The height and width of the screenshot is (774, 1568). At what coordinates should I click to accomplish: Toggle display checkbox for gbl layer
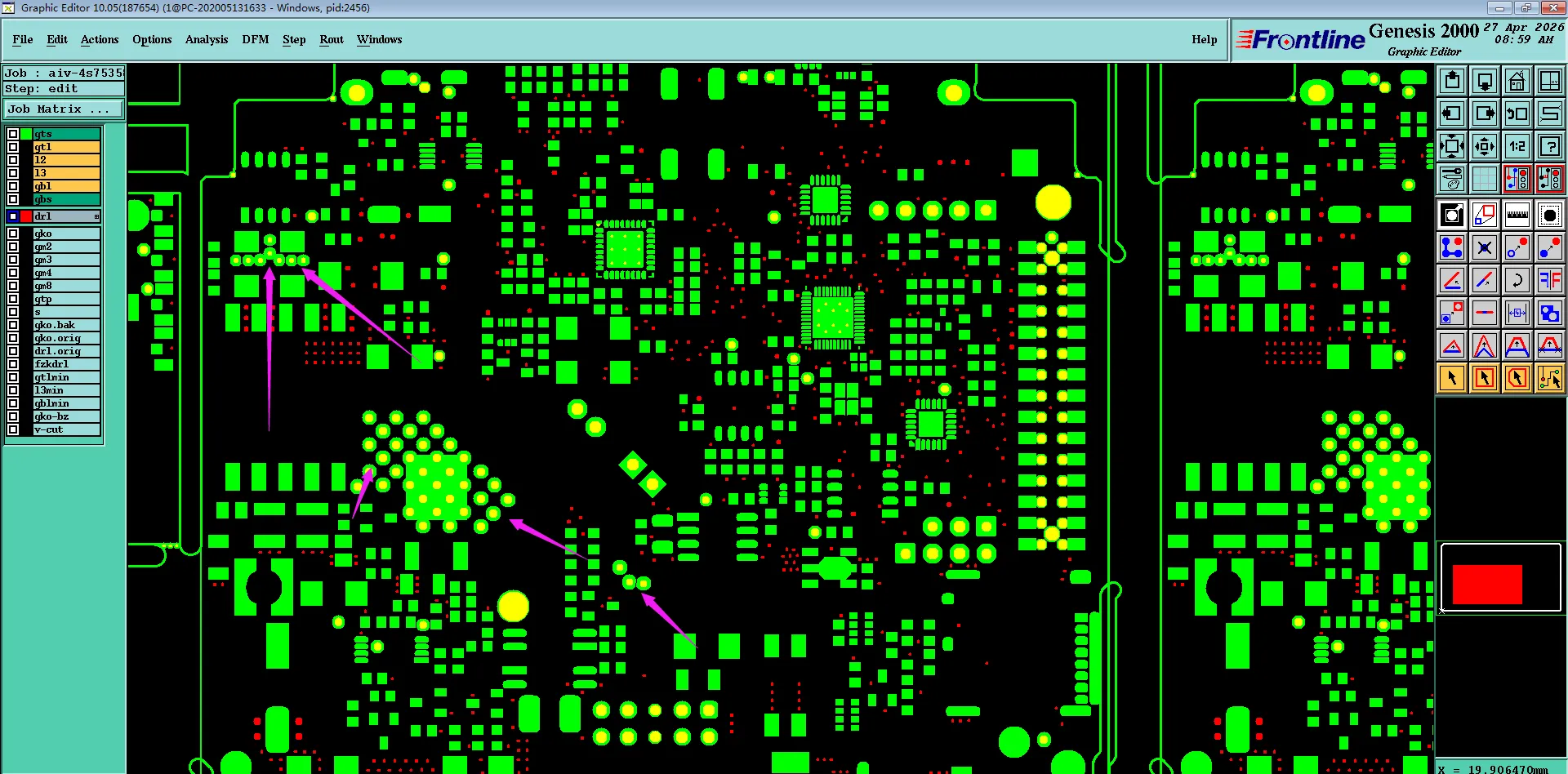pyautogui.click(x=13, y=186)
